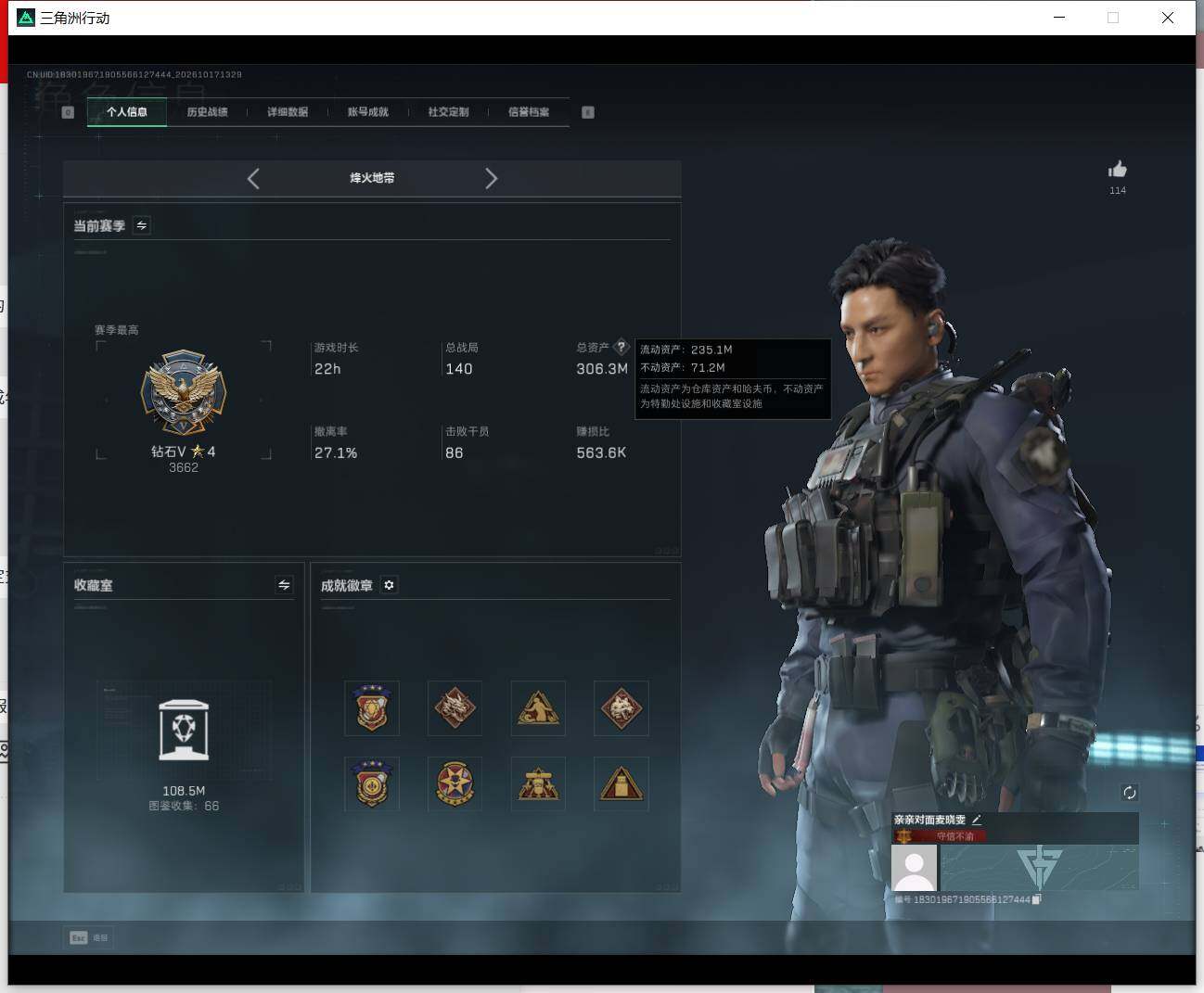Click the 撤离率 value 27.1%
Image resolution: width=1204 pixels, height=993 pixels.
(x=336, y=452)
